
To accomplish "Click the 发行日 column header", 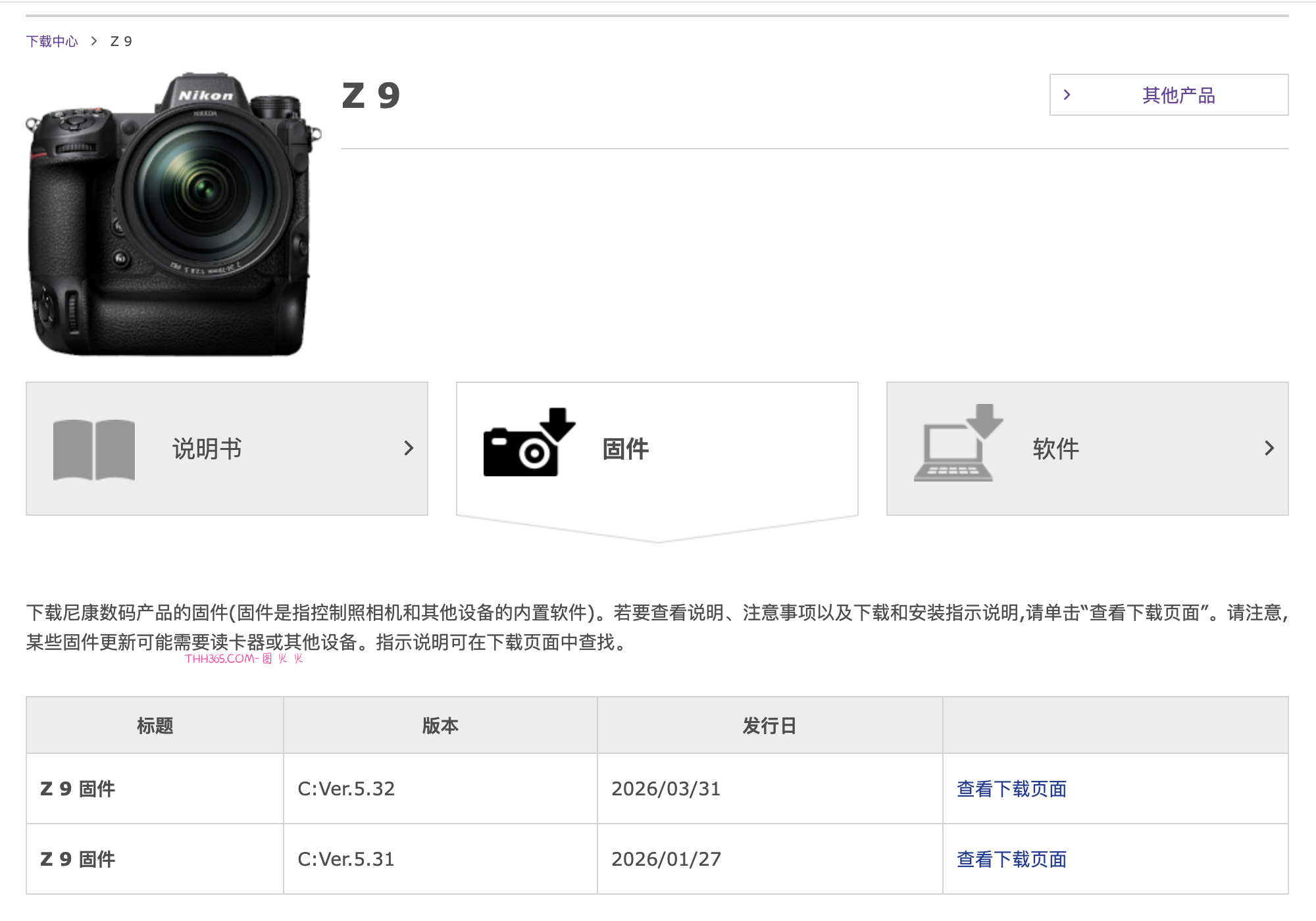I will (x=770, y=726).
